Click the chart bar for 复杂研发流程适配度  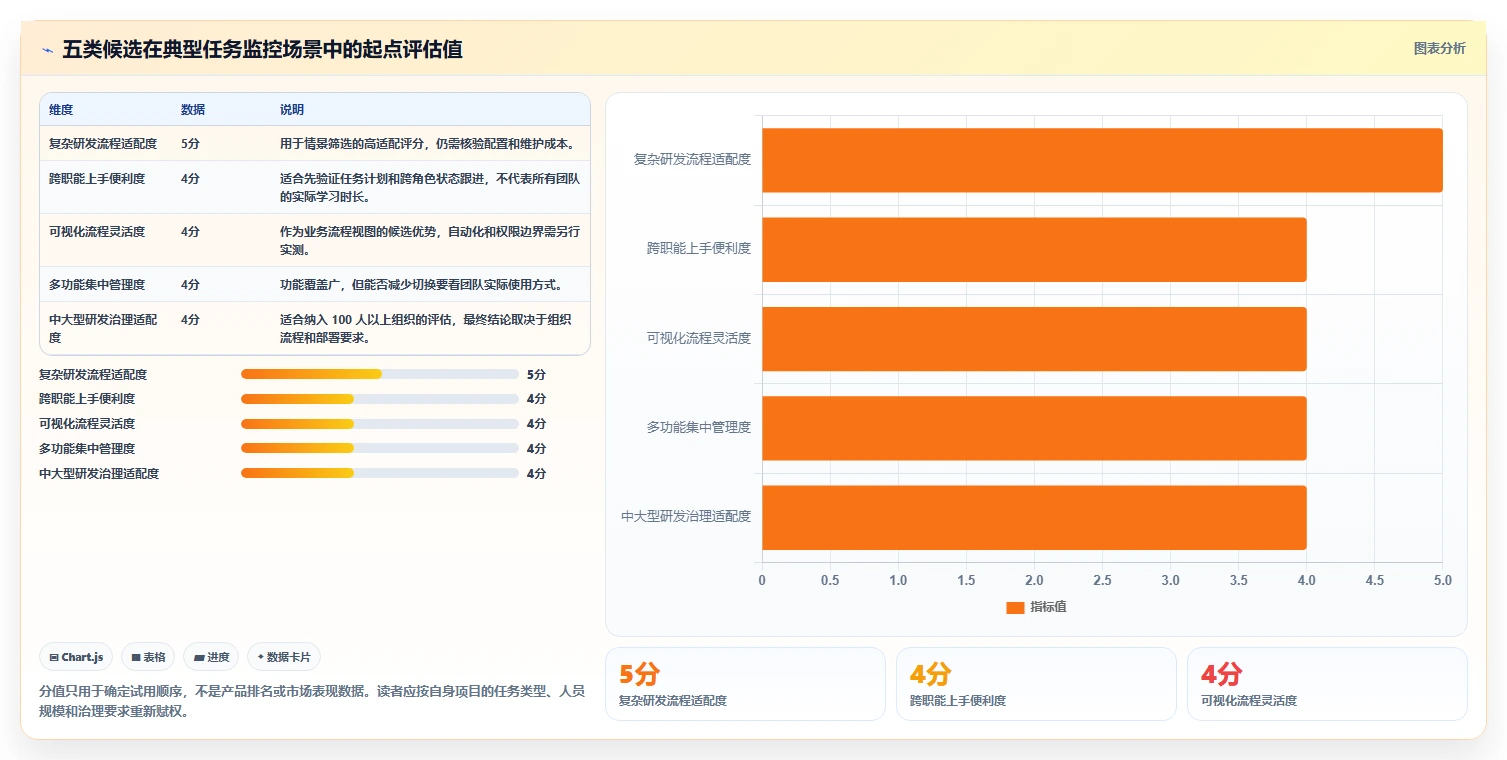[1102, 160]
